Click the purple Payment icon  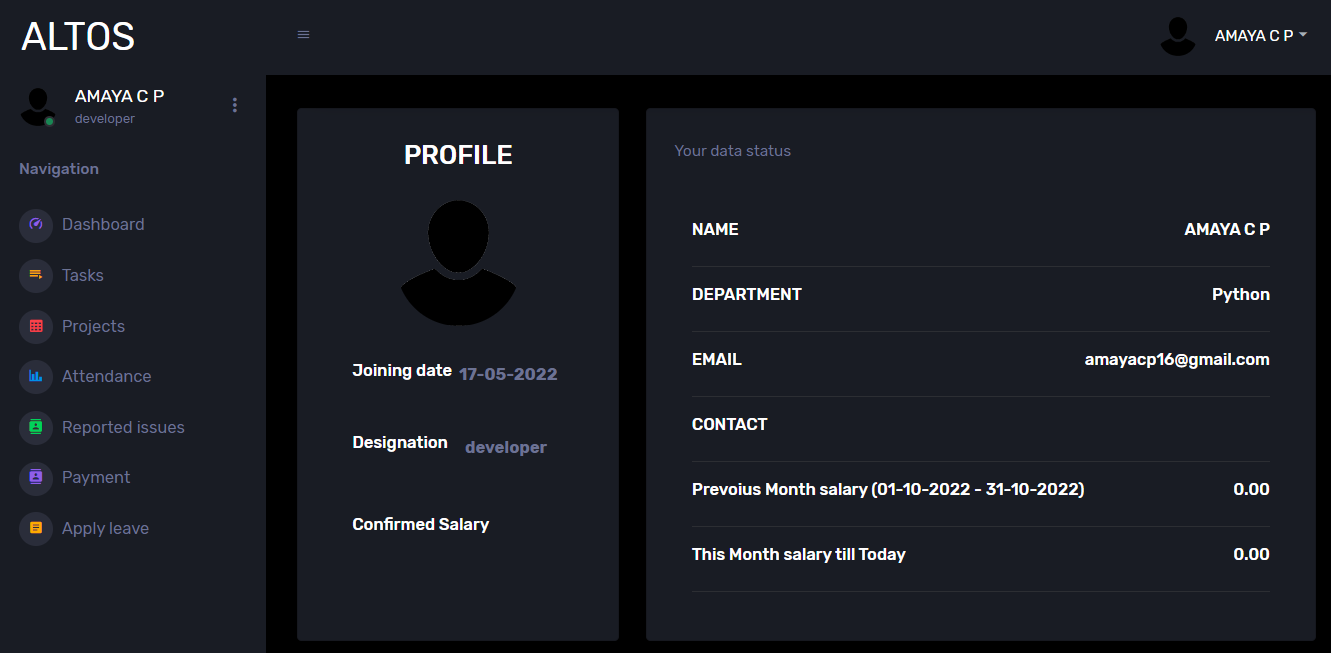click(x=36, y=477)
